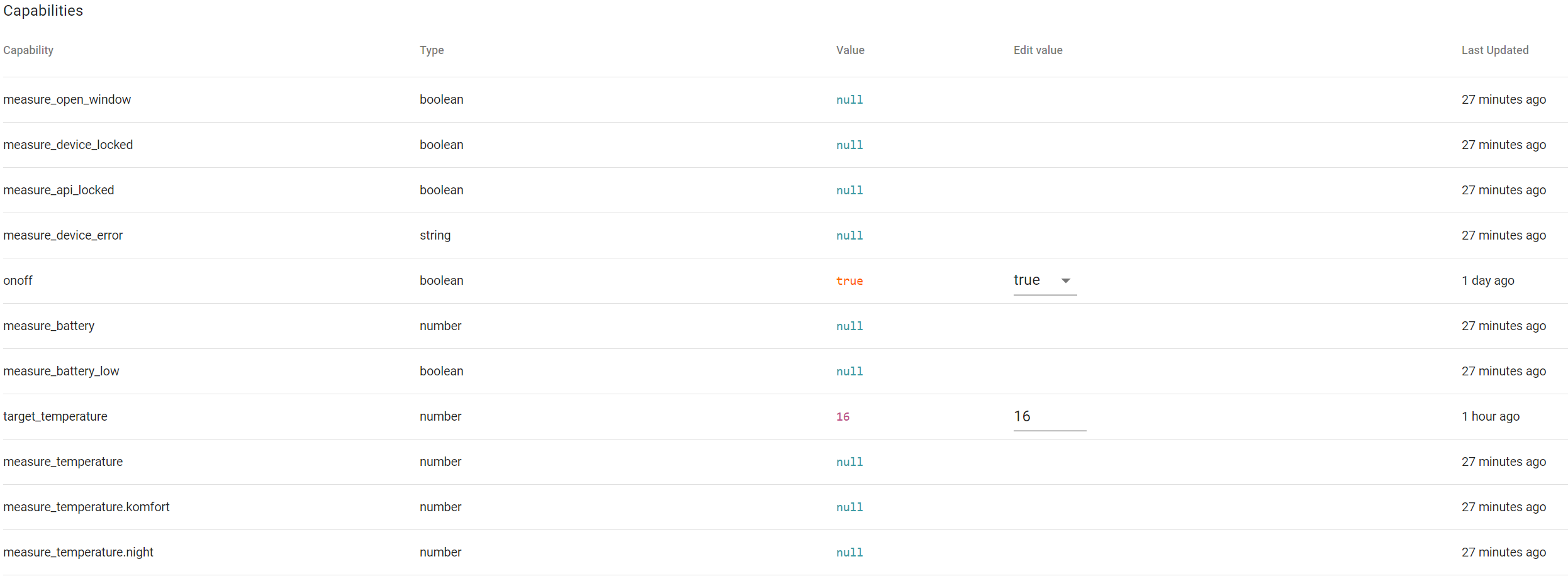
Task: Click the Value column header
Action: (850, 50)
